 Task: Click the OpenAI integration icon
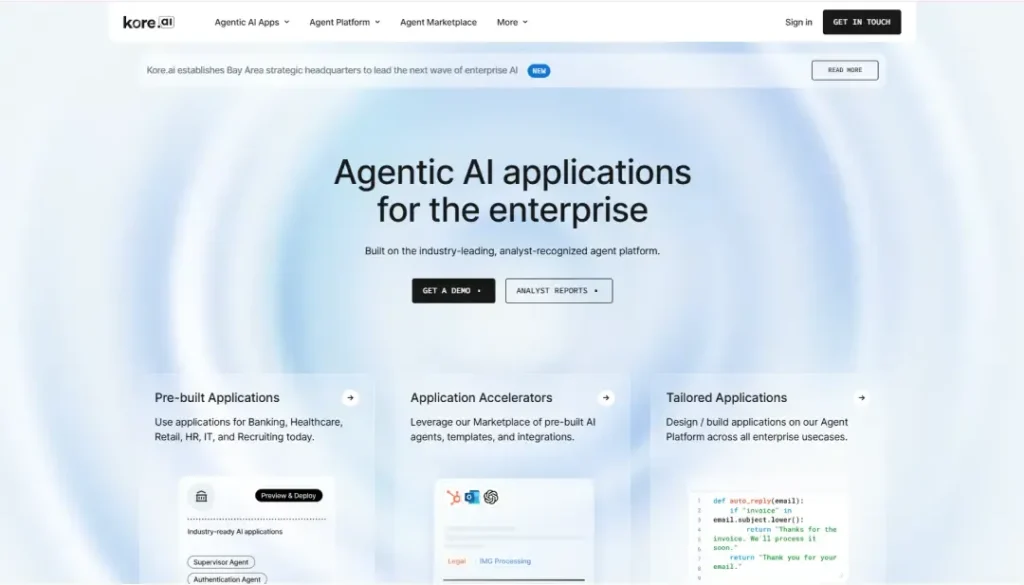point(491,498)
